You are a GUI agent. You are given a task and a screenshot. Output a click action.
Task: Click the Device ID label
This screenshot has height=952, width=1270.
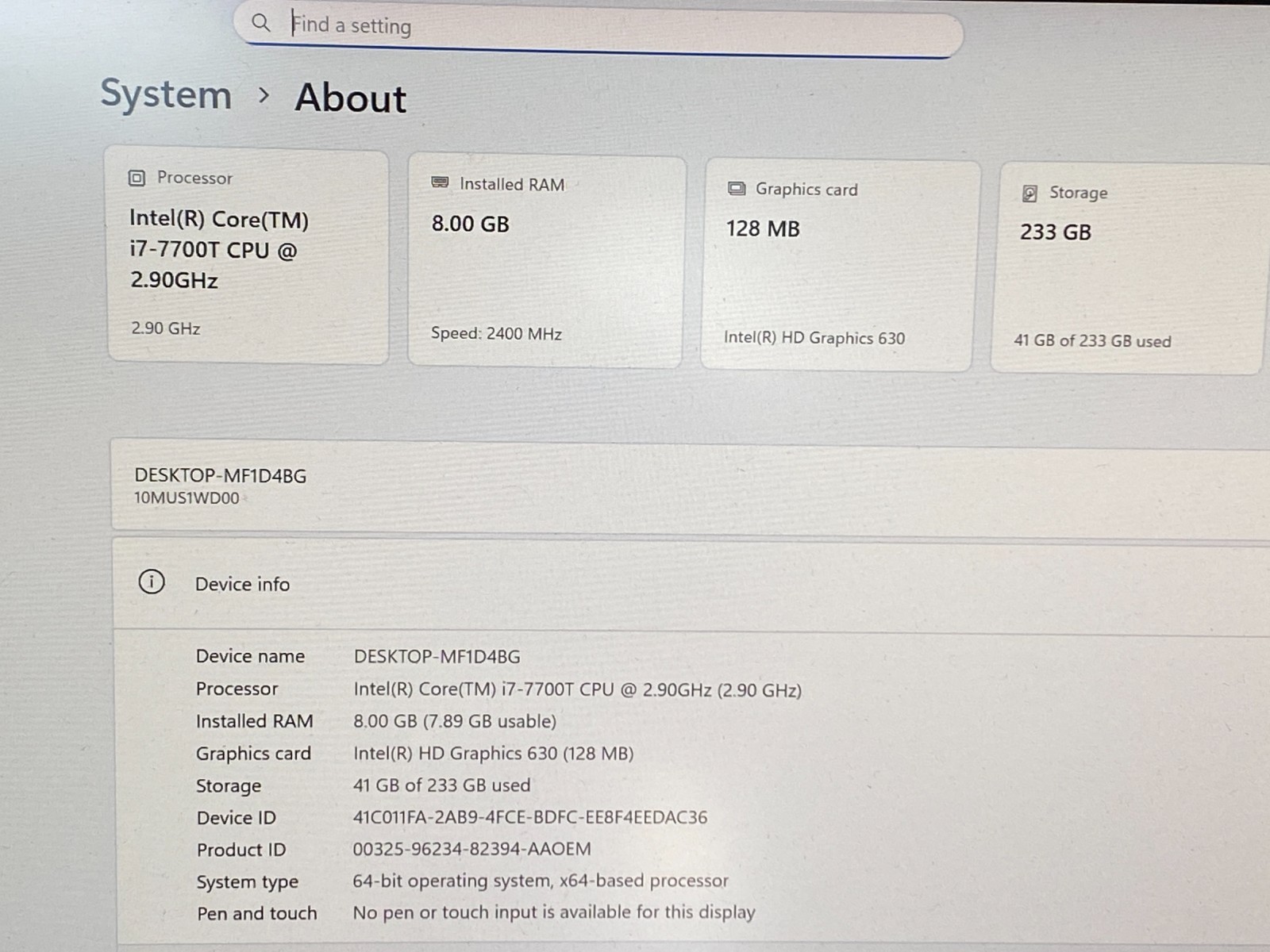click(x=236, y=818)
